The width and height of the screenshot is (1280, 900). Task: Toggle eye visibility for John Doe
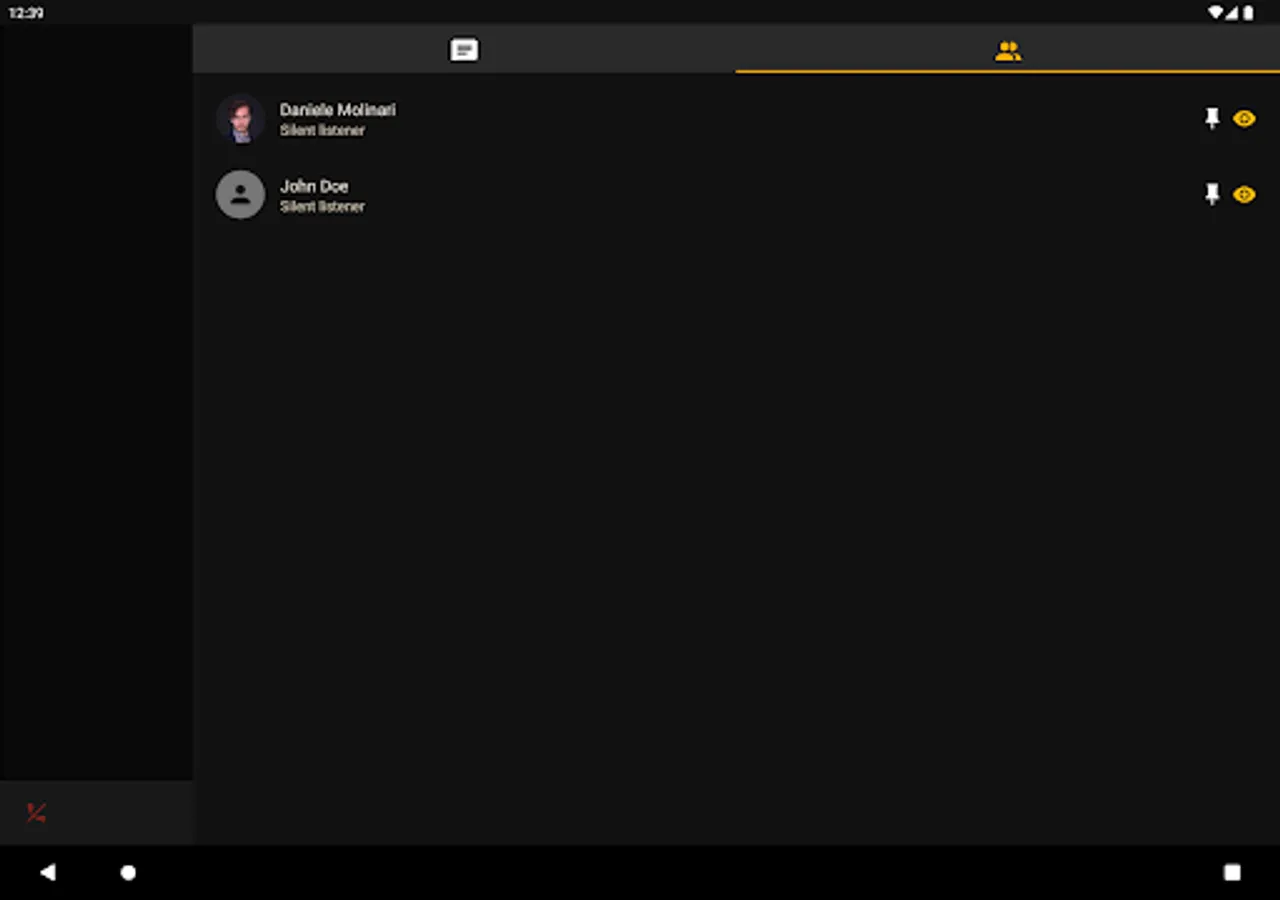(x=1244, y=194)
